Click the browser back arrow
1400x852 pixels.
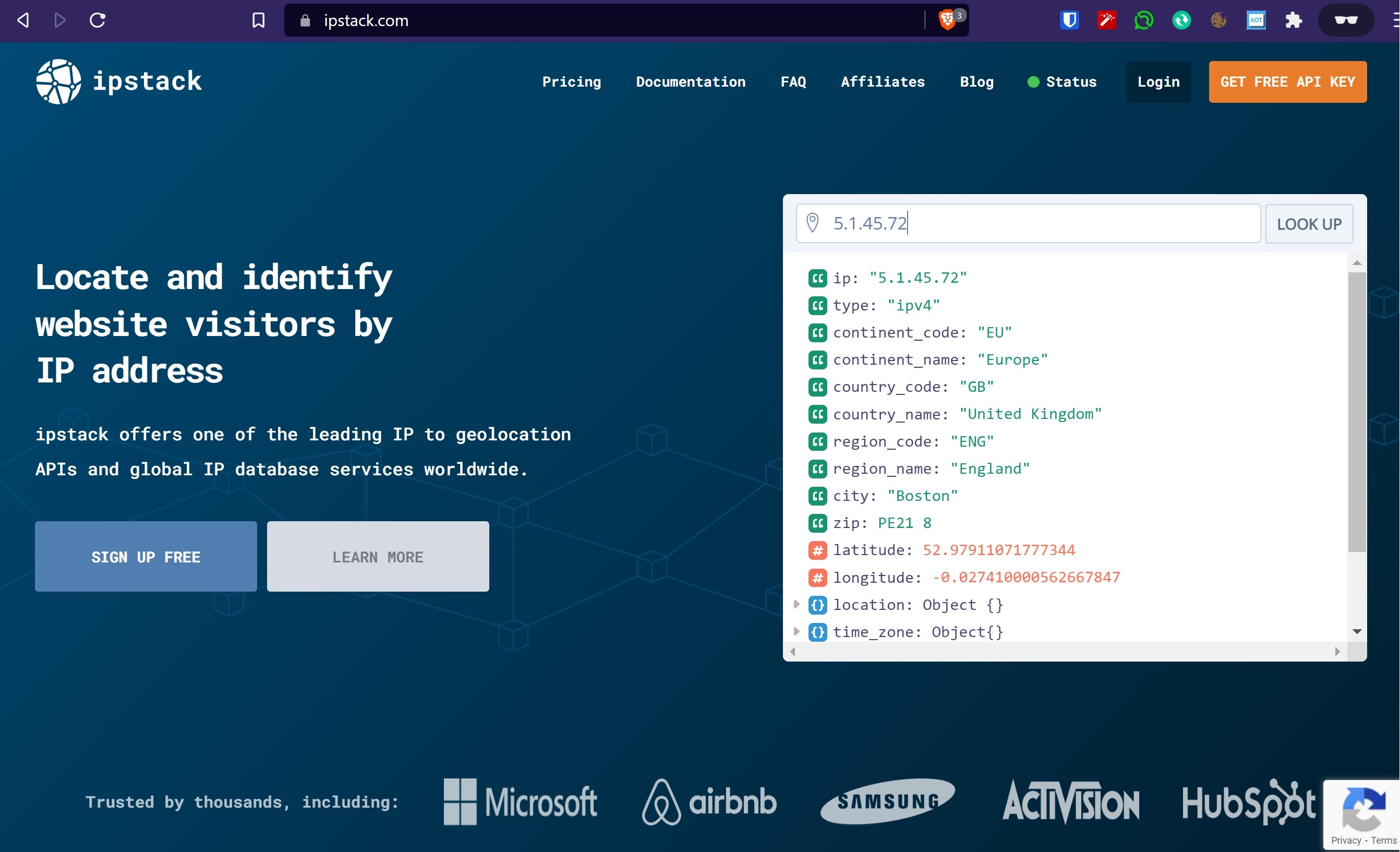tap(23, 20)
